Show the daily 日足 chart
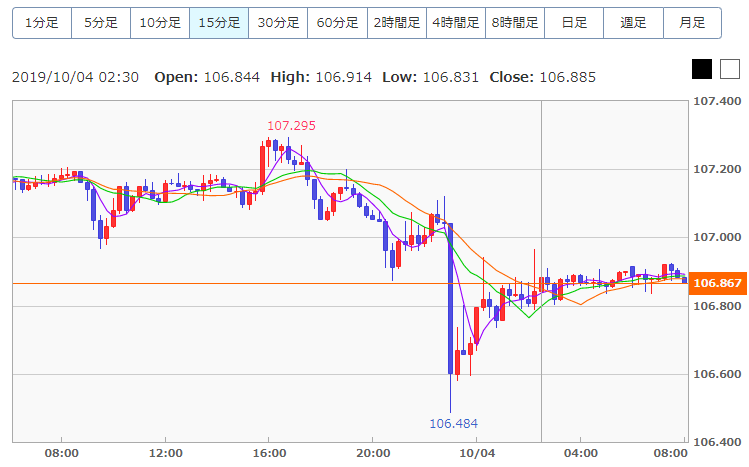This screenshot has width=749, height=467. click(574, 22)
